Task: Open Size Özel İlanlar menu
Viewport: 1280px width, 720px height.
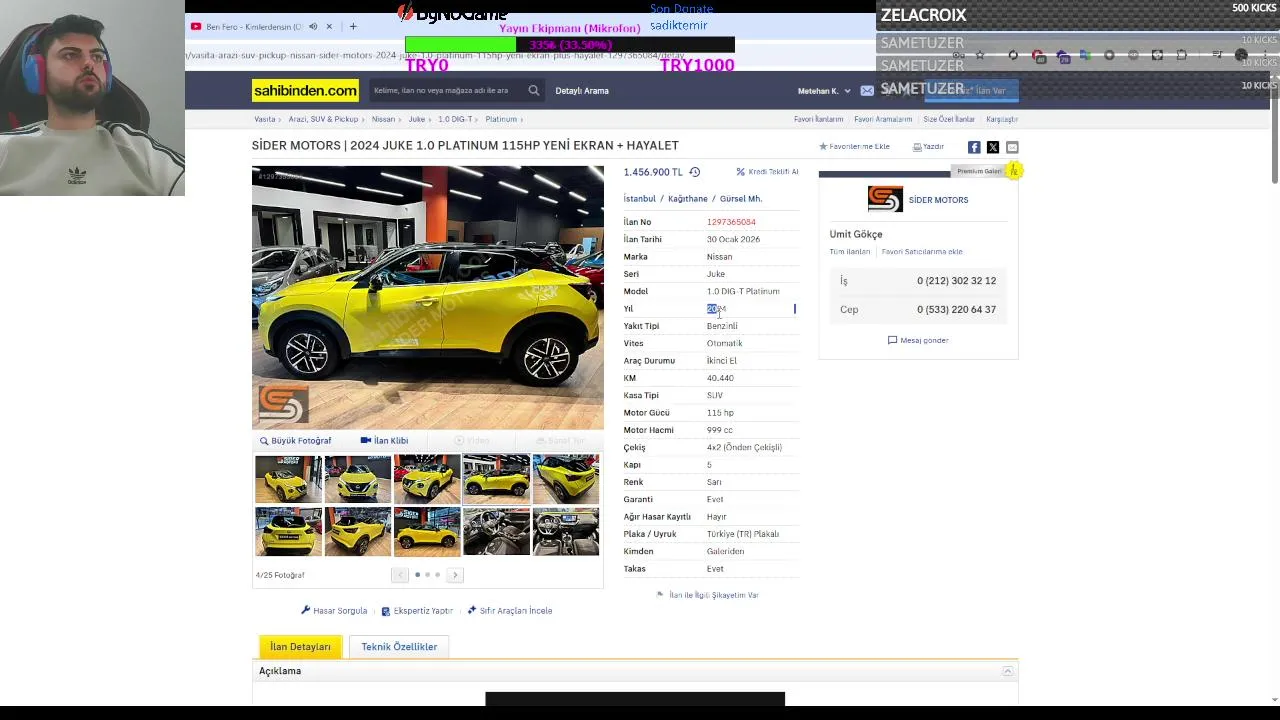Action: (949, 119)
